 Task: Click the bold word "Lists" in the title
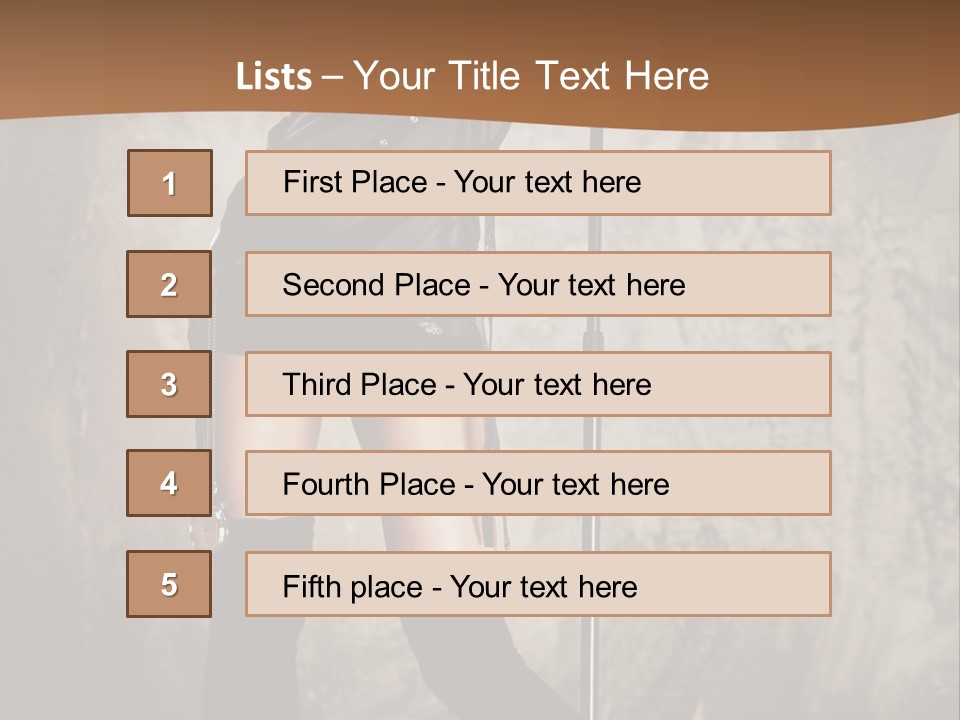274,77
